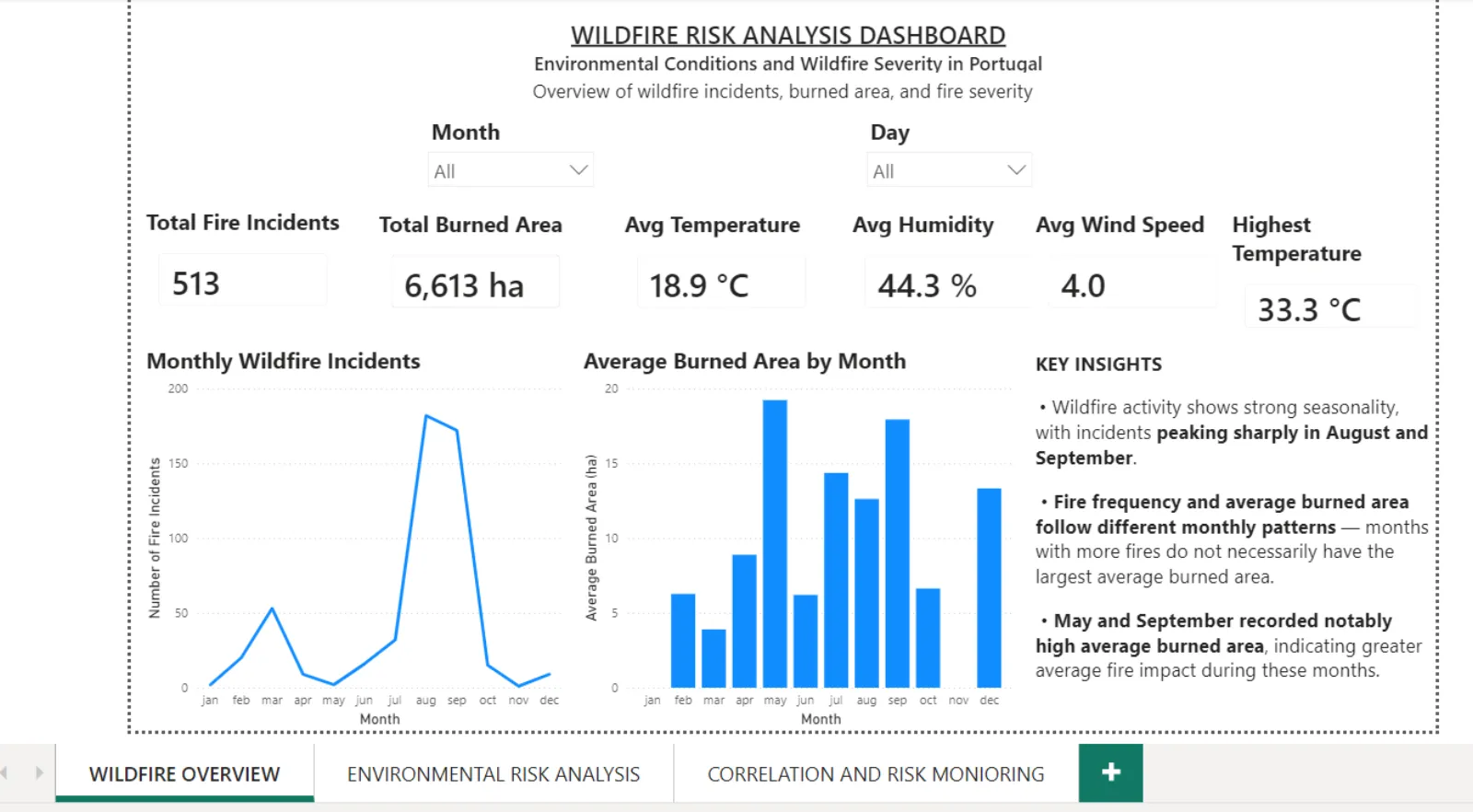The width and height of the screenshot is (1473, 812).
Task: Click the March point on the incidents line
Action: (272, 609)
